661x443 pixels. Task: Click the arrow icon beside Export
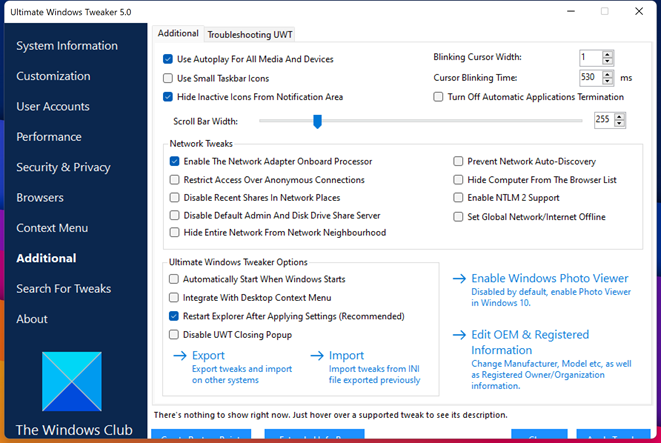point(180,356)
